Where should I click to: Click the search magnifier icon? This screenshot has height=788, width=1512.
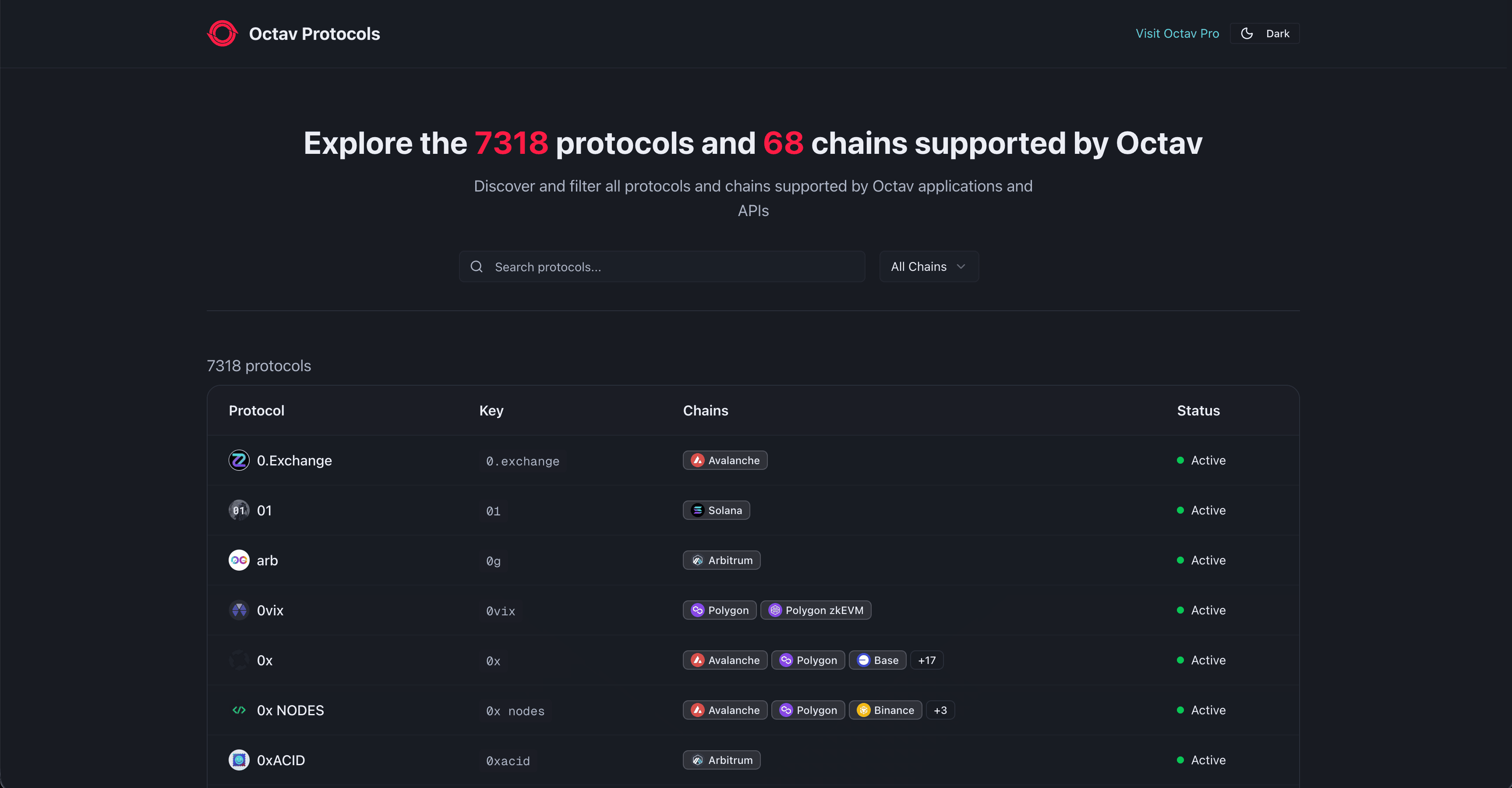coord(476,266)
